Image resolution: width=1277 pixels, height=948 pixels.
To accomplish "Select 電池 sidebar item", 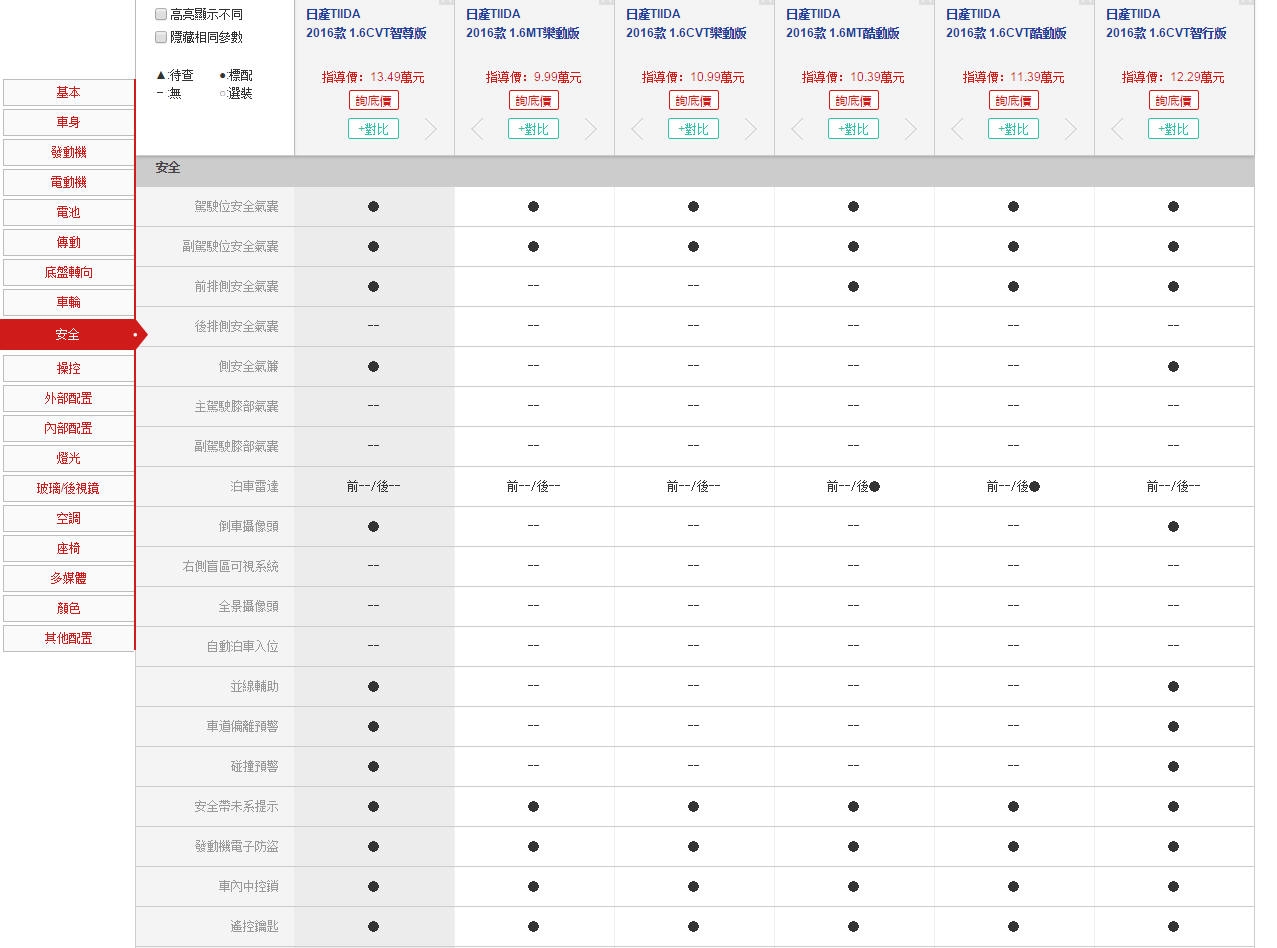I will pos(68,212).
